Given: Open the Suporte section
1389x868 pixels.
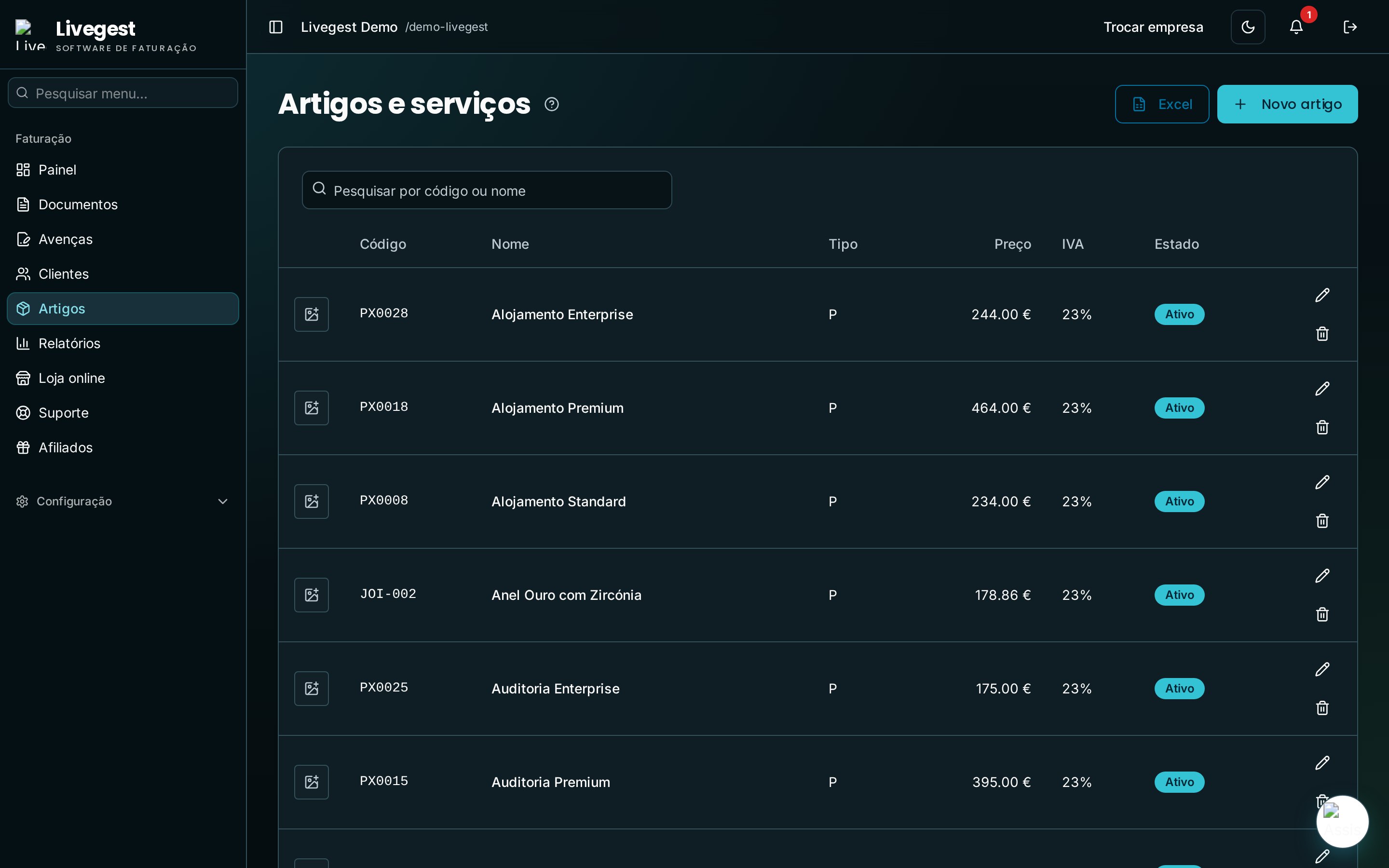Looking at the screenshot, I should (123, 413).
